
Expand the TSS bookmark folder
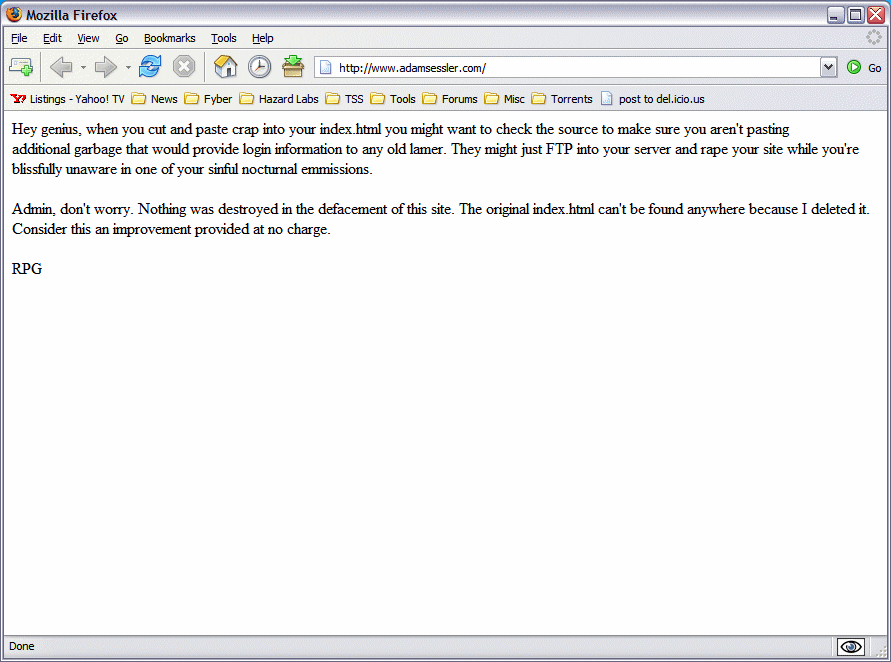click(x=344, y=99)
